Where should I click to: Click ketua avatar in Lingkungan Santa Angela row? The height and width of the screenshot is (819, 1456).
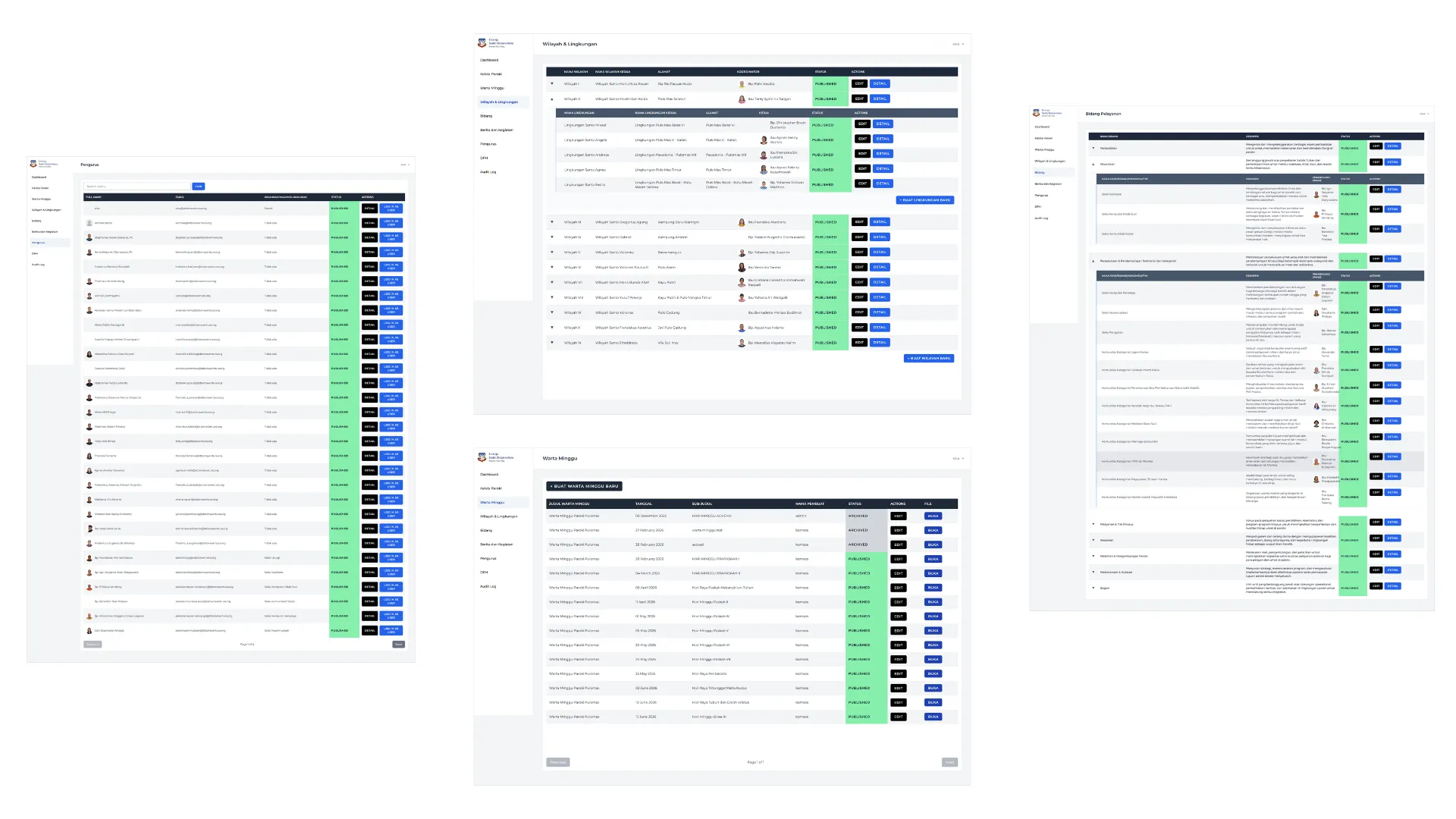(764, 140)
